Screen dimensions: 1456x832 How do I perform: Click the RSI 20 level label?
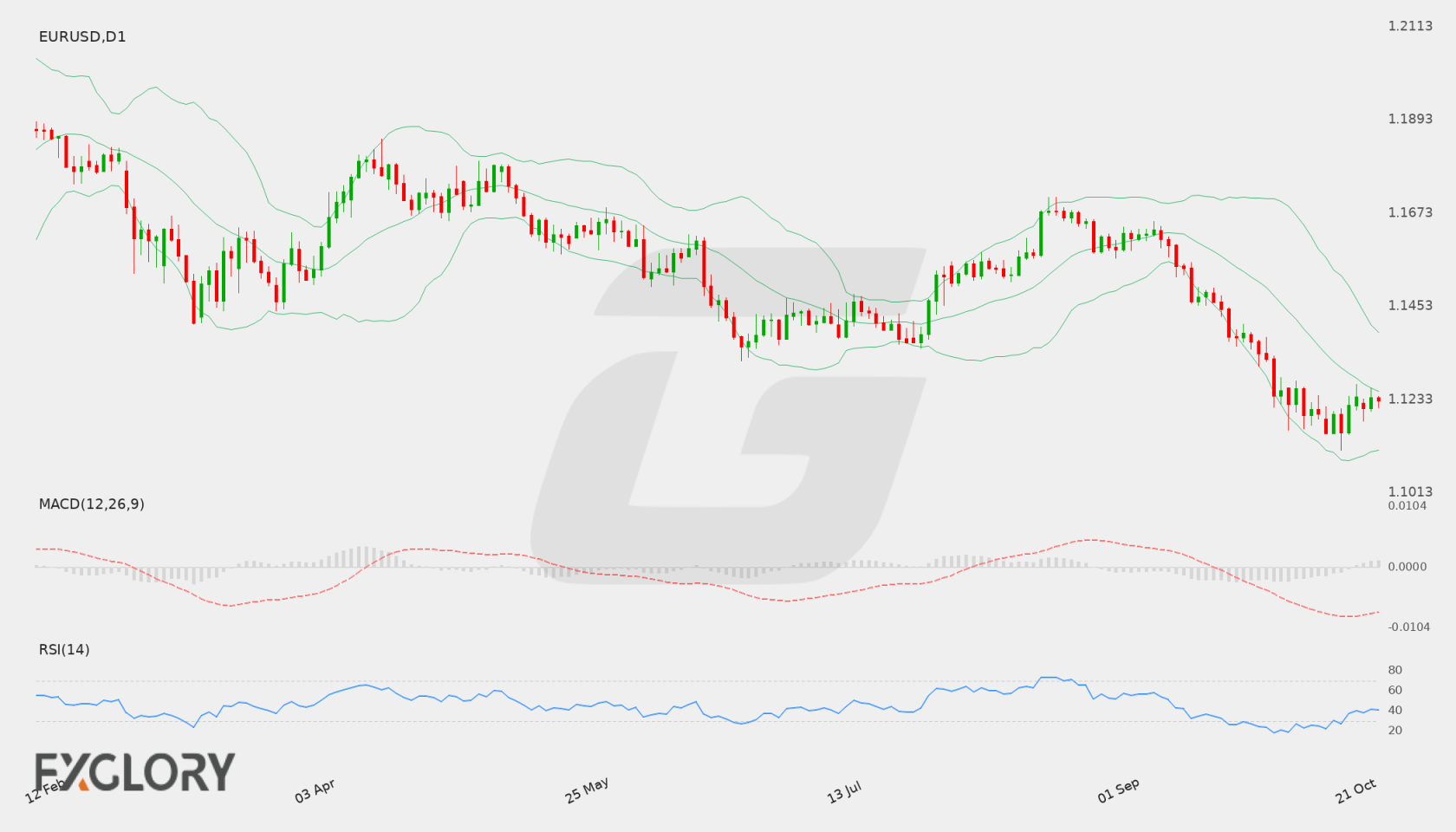(x=1395, y=730)
